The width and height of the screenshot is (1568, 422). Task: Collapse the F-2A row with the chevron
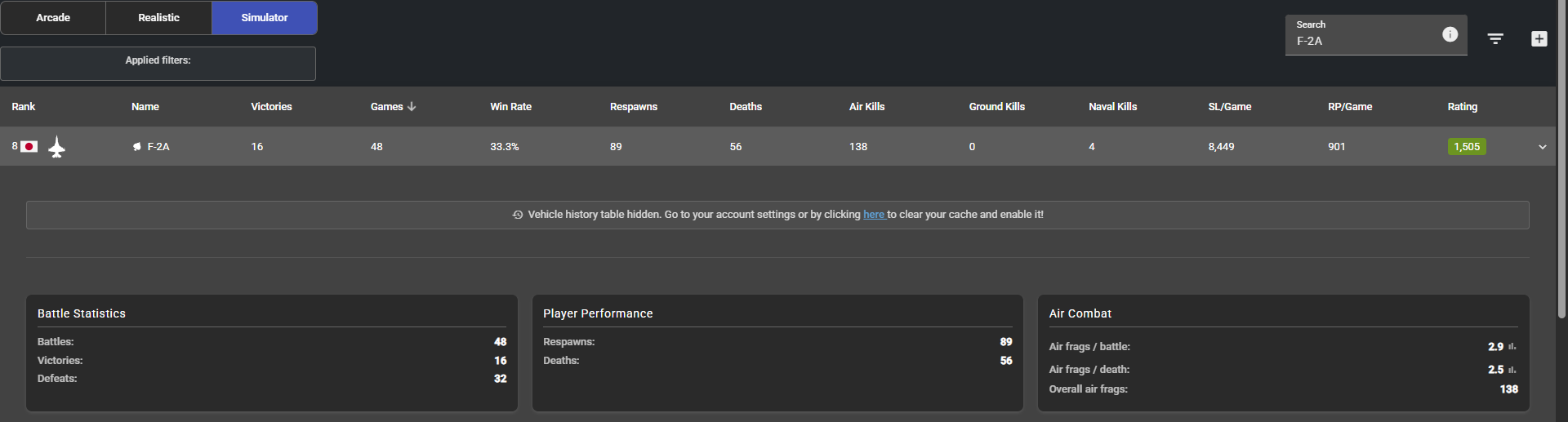click(x=1542, y=147)
